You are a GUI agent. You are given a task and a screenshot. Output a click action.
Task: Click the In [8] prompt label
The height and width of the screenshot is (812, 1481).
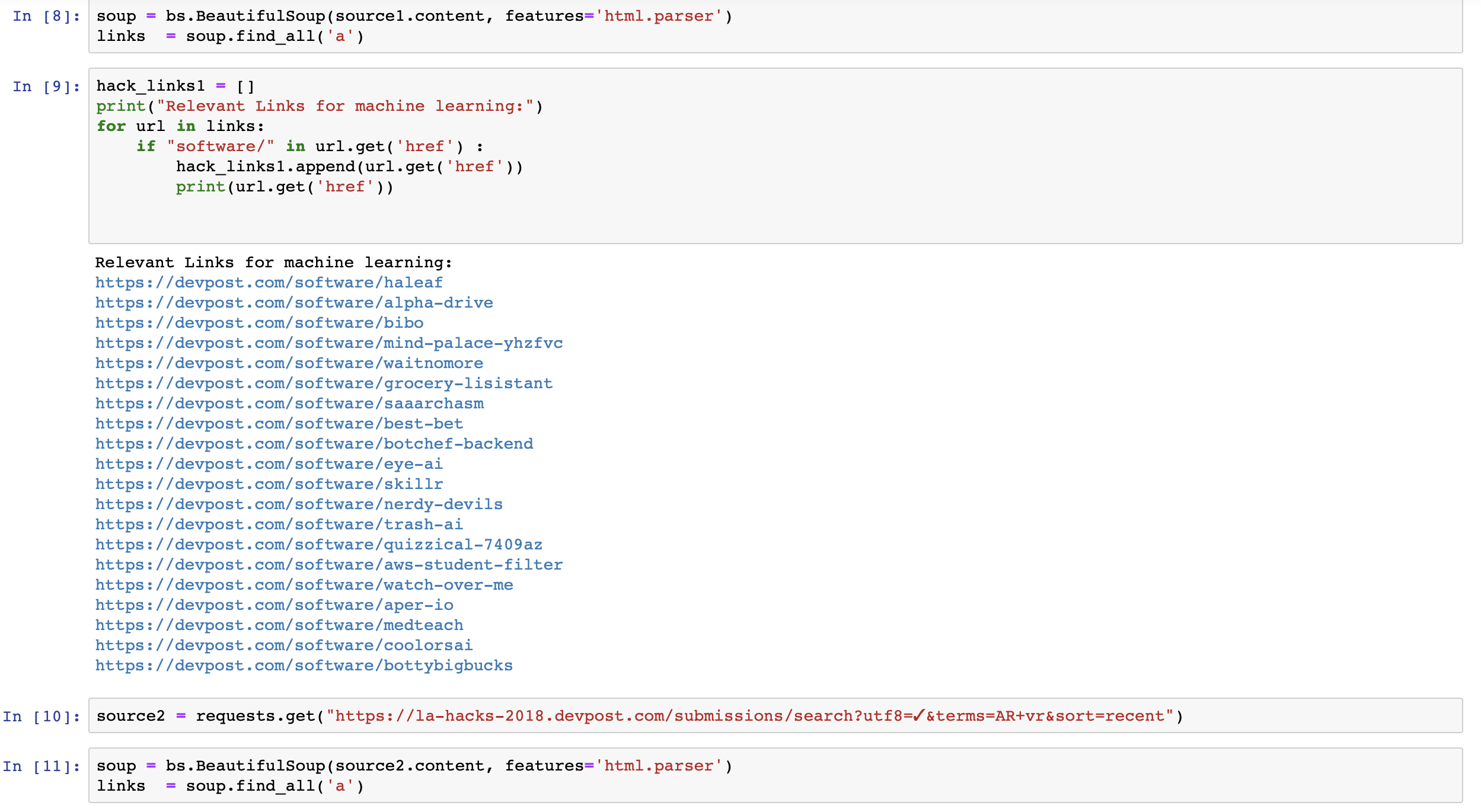pyautogui.click(x=46, y=17)
